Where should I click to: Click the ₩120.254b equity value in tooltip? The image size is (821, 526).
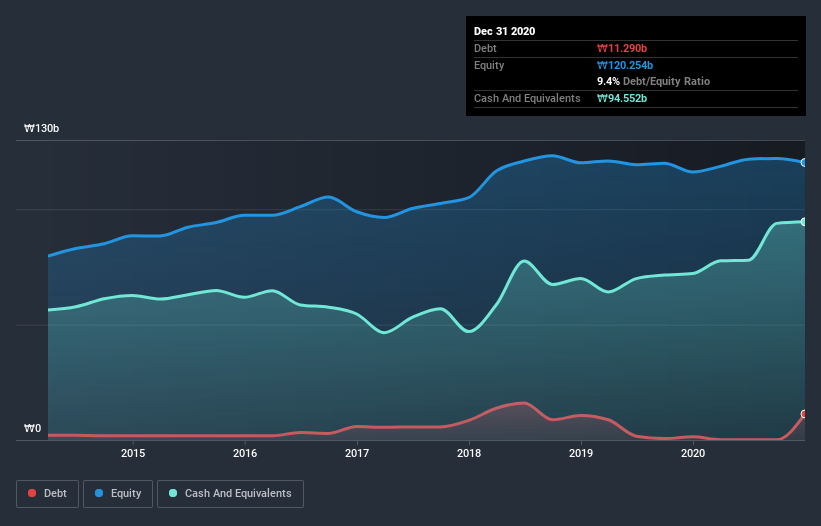pos(625,65)
